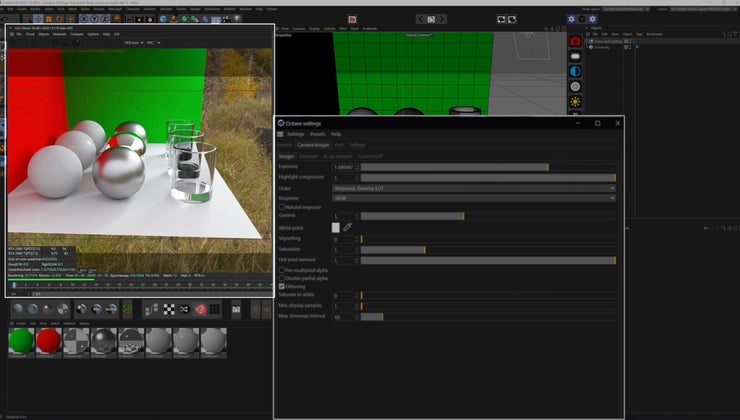Image resolution: width=740 pixels, height=420 pixels.
Task: Open Objects menu in Live Viewer
Action: pyautogui.click(x=43, y=34)
